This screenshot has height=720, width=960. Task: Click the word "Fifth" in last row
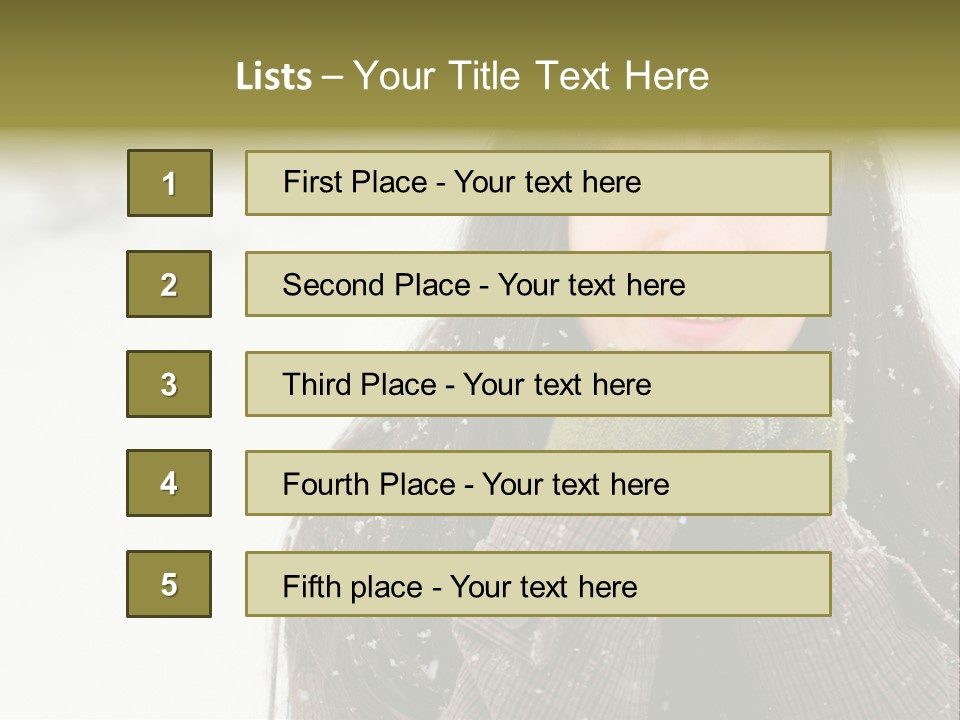pyautogui.click(x=312, y=586)
